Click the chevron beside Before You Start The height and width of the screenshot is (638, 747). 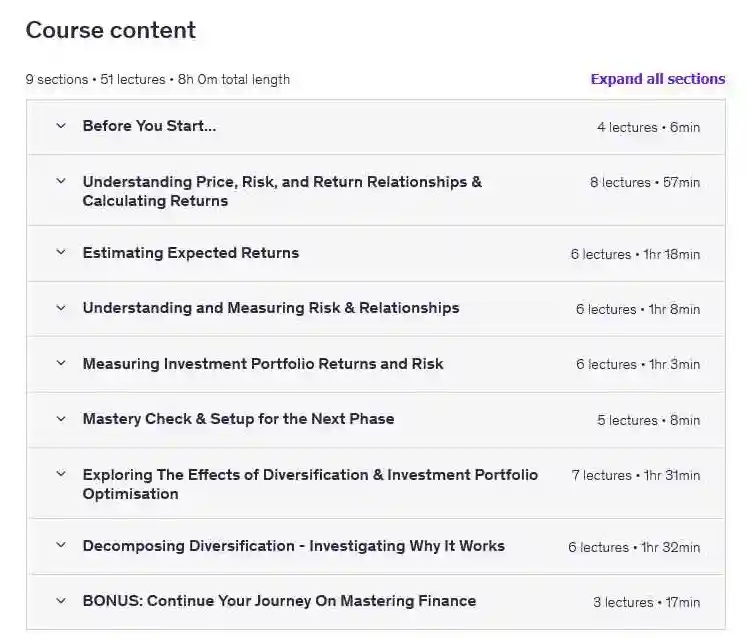pyautogui.click(x=61, y=127)
